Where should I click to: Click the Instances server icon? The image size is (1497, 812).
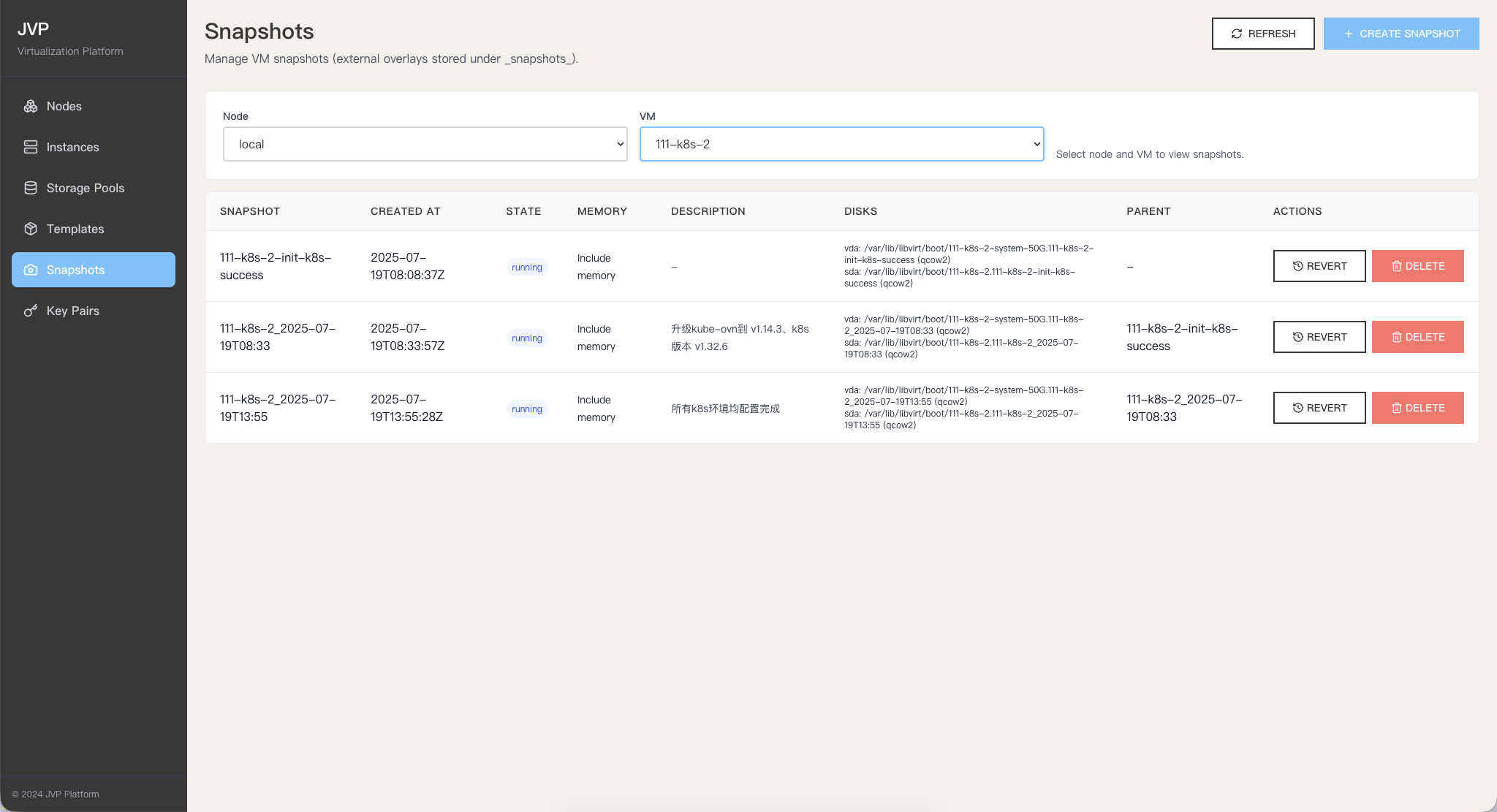click(31, 147)
